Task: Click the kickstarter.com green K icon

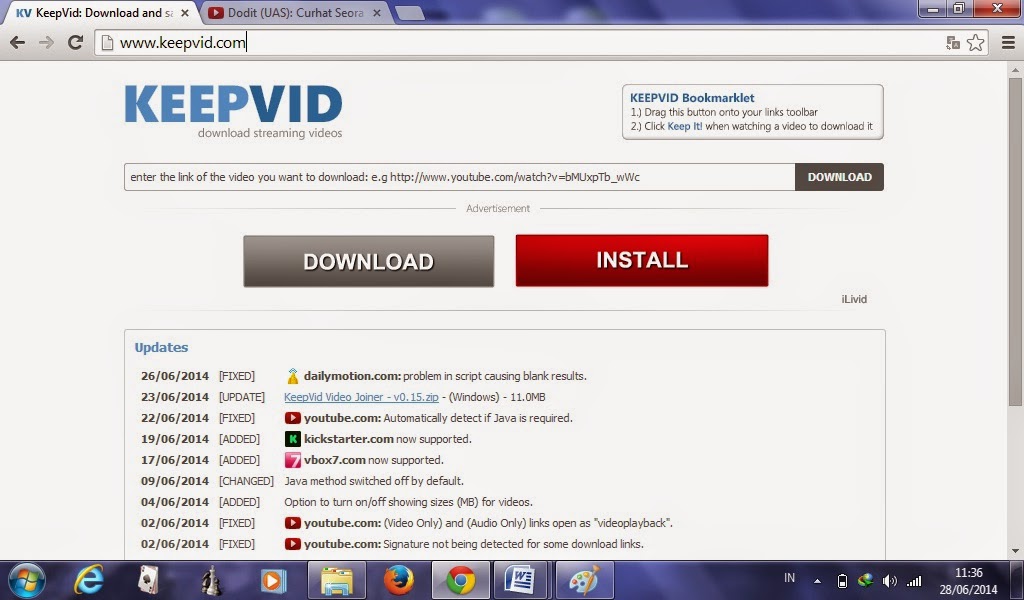Action: [x=293, y=439]
